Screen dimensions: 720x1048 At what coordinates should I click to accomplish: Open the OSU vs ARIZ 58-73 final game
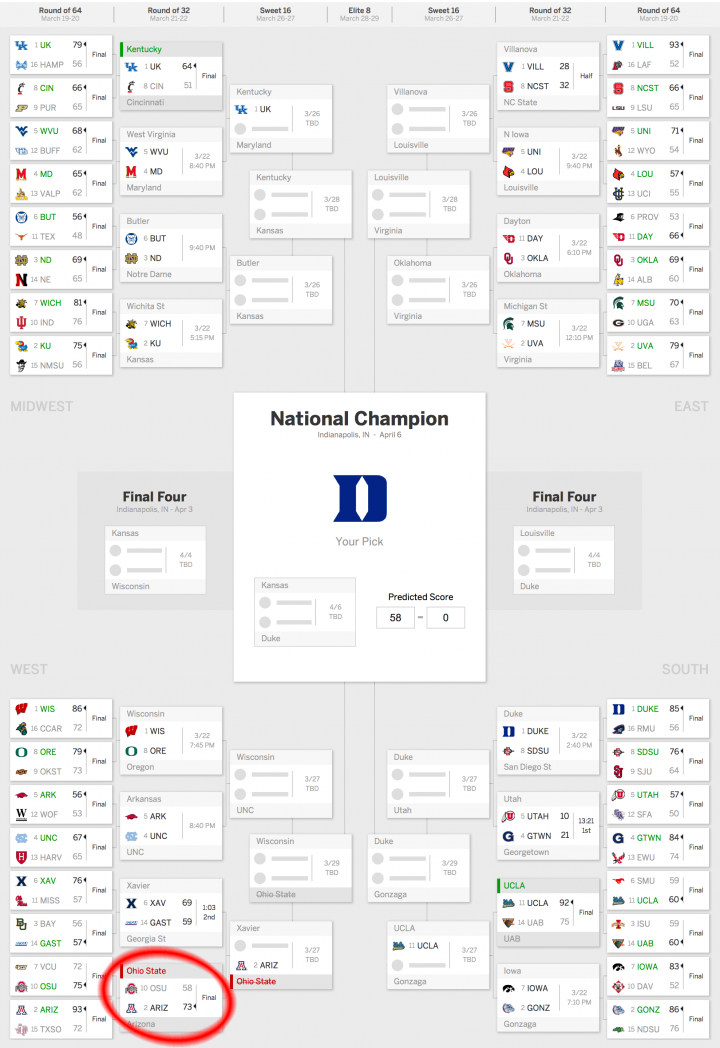click(x=172, y=997)
